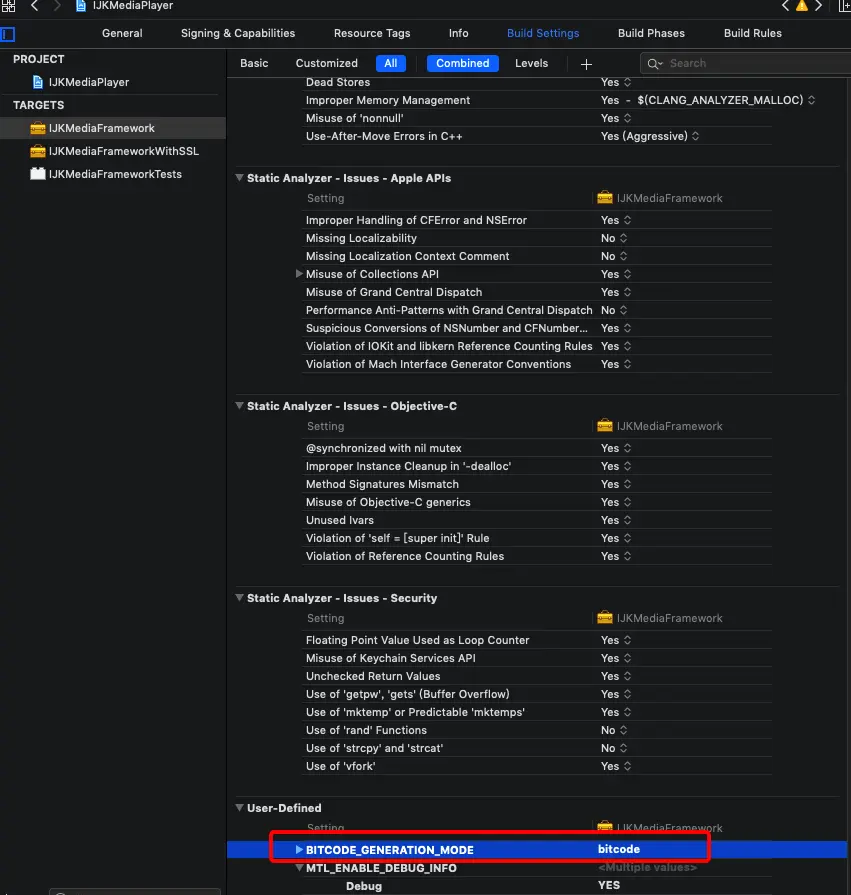Screen dimensions: 851x895
Task: Switch to Combined view
Action: tap(463, 63)
